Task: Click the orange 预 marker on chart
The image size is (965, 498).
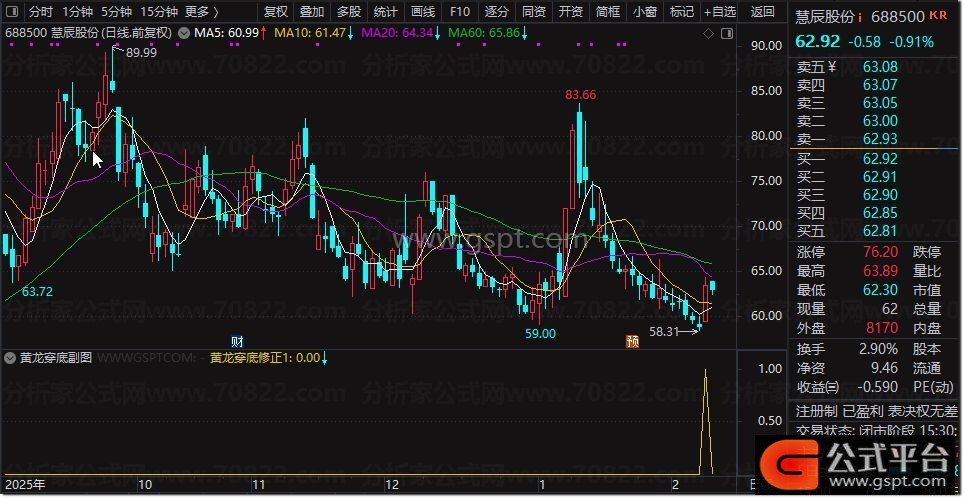Action: click(x=632, y=340)
